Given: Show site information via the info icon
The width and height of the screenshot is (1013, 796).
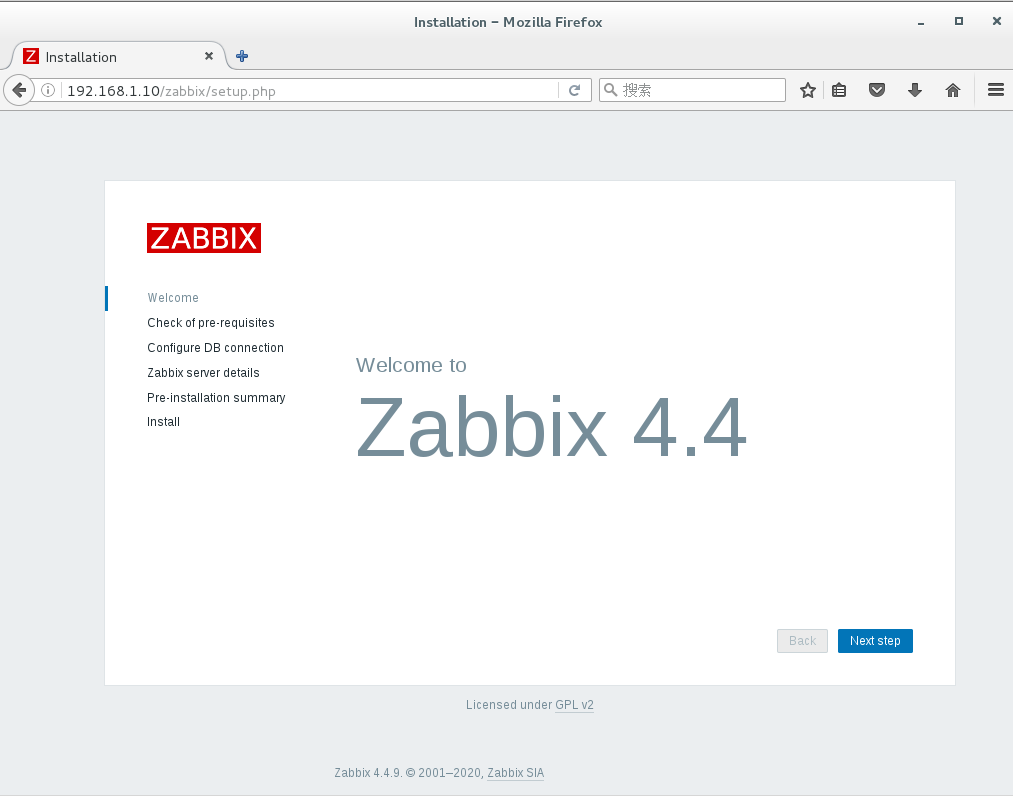Looking at the screenshot, I should point(48,90).
